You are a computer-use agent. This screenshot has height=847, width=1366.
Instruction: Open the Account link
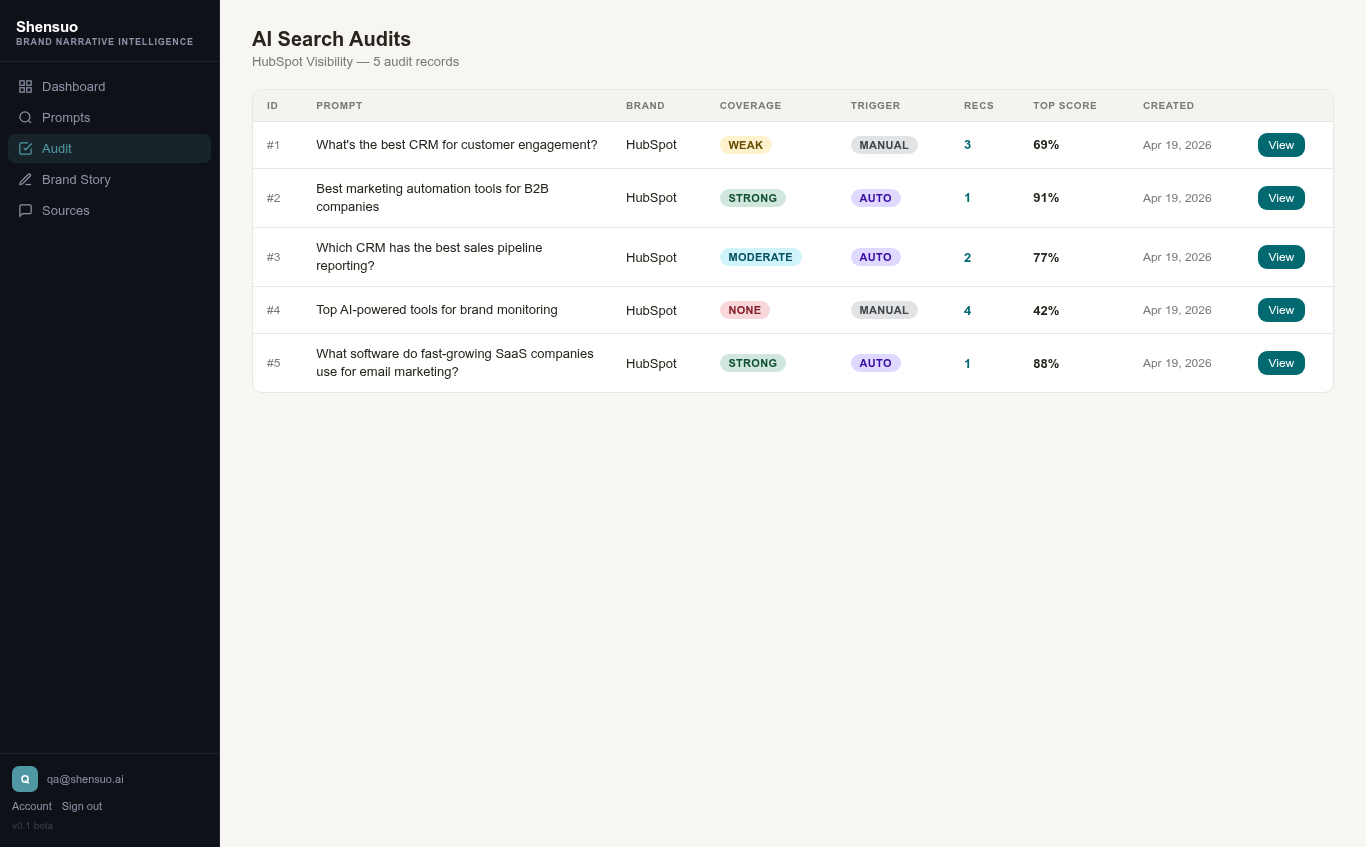click(x=31, y=806)
